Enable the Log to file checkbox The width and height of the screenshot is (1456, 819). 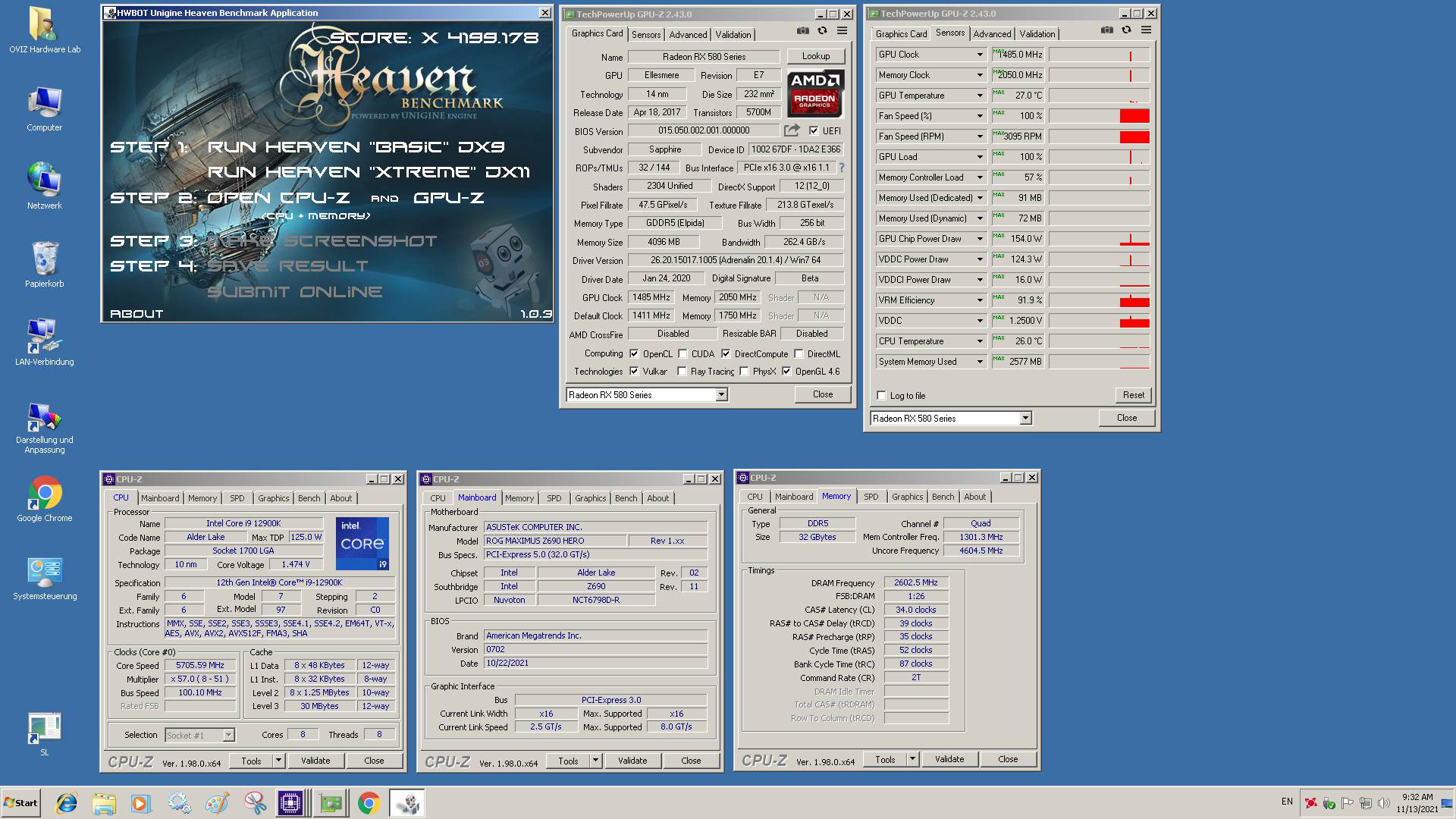point(881,396)
